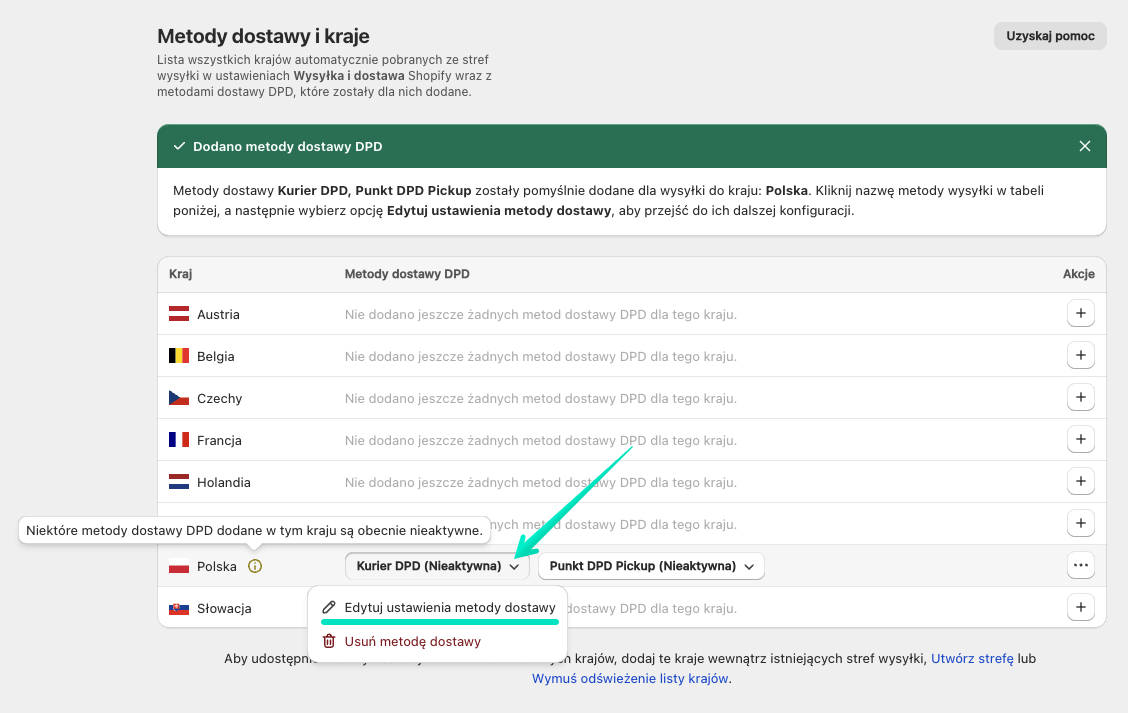The height and width of the screenshot is (713, 1128).
Task: Click the info icon next to Polska
Action: coord(255,566)
